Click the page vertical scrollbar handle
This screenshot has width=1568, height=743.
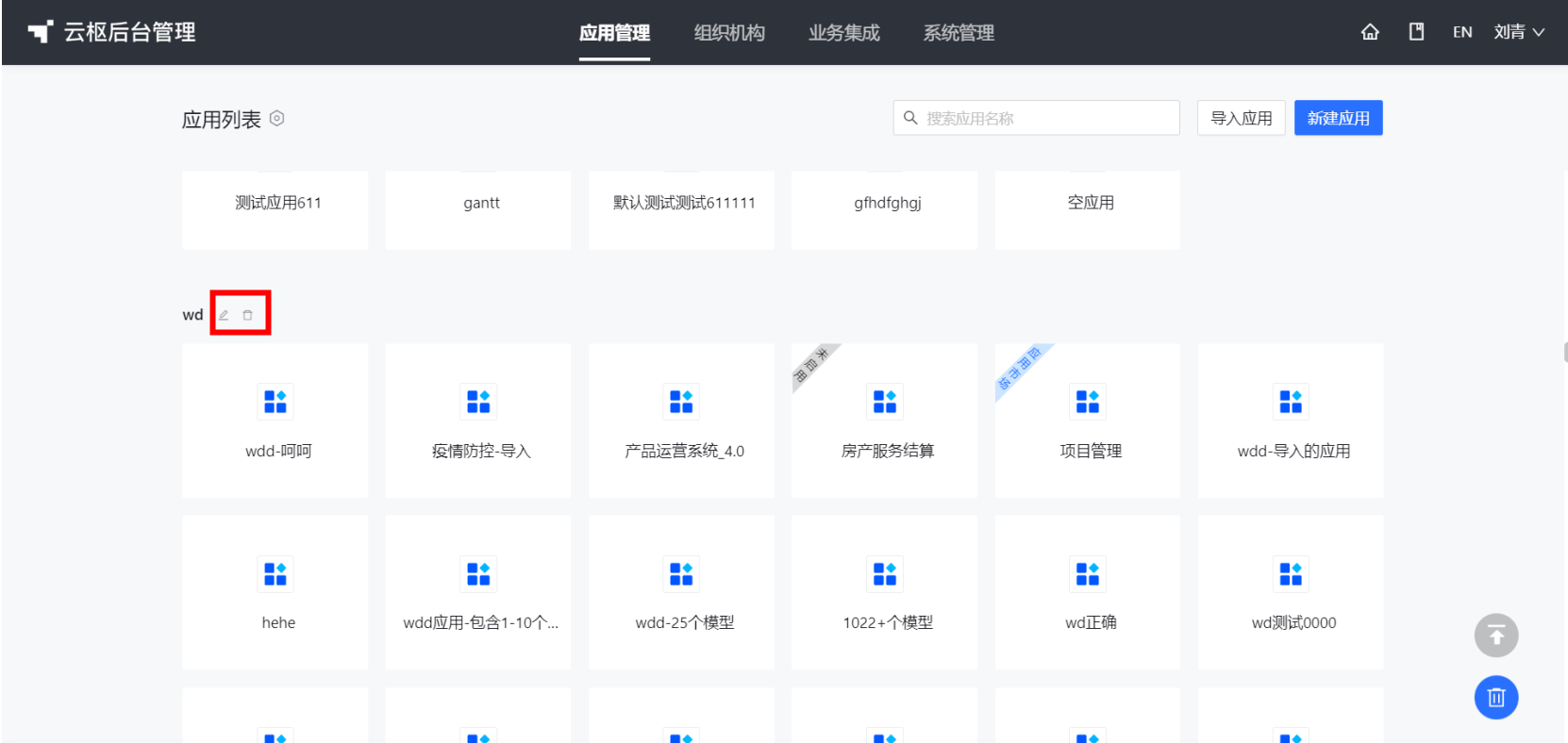pyautogui.click(x=1565, y=353)
